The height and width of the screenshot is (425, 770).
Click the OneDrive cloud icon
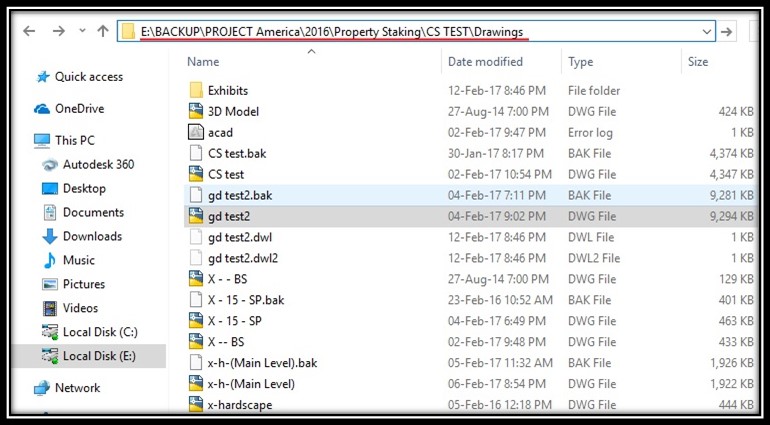tap(42, 109)
